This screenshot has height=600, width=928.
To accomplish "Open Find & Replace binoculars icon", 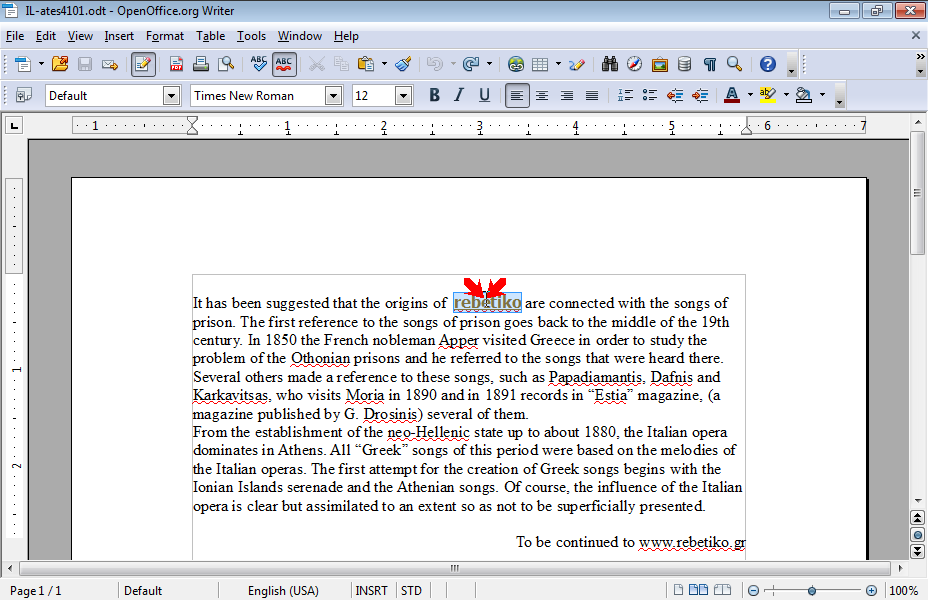I will tap(610, 64).
